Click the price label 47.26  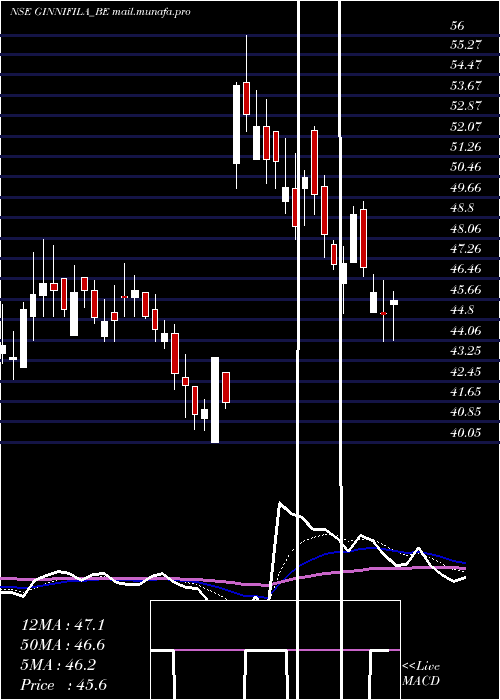(466, 249)
